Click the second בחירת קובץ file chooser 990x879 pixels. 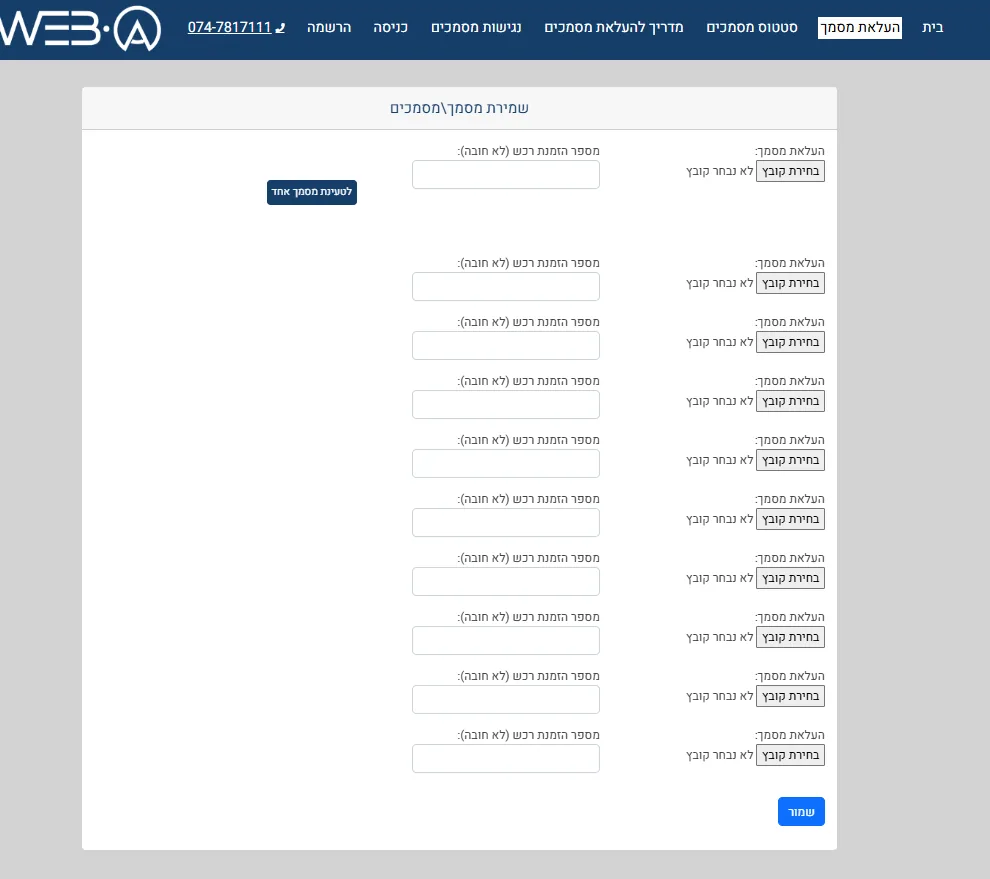click(x=790, y=283)
